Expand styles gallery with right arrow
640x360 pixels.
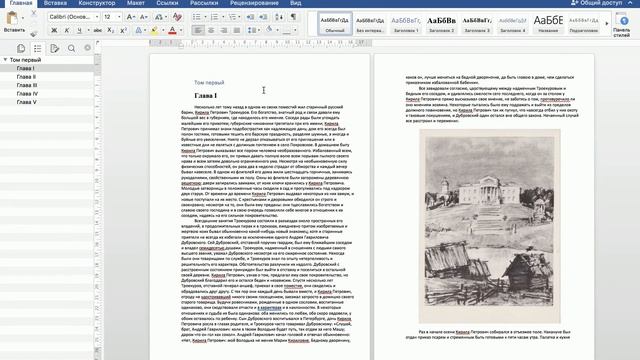tap(607, 24)
